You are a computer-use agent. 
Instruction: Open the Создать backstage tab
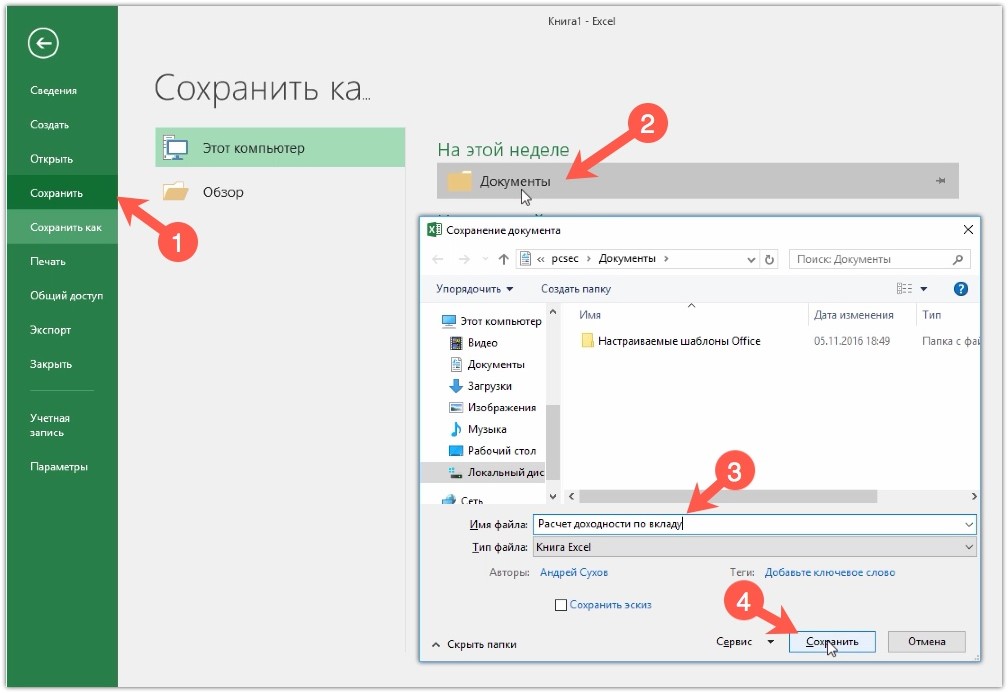click(50, 125)
